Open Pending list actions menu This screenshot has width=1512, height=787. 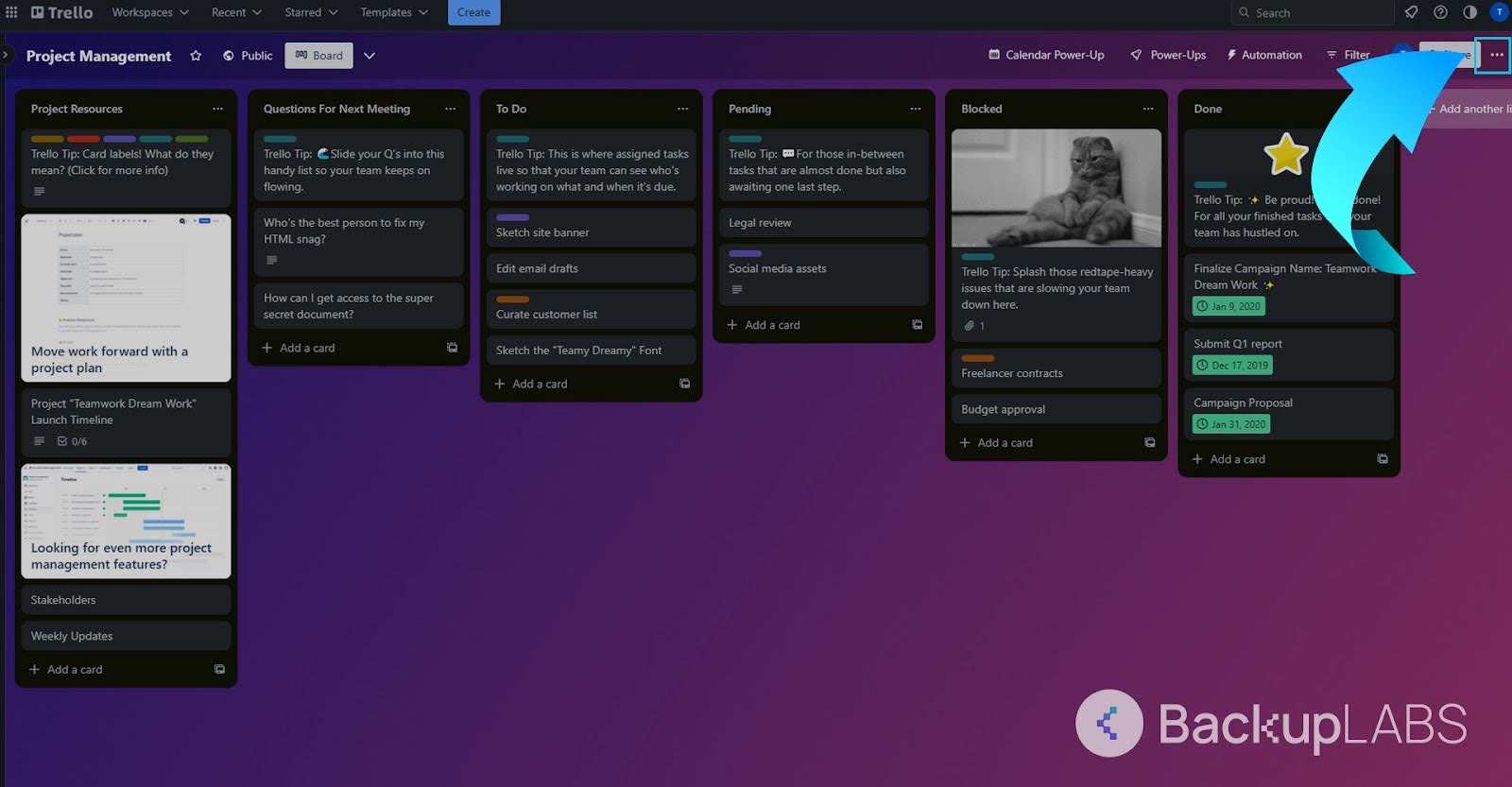pos(915,109)
